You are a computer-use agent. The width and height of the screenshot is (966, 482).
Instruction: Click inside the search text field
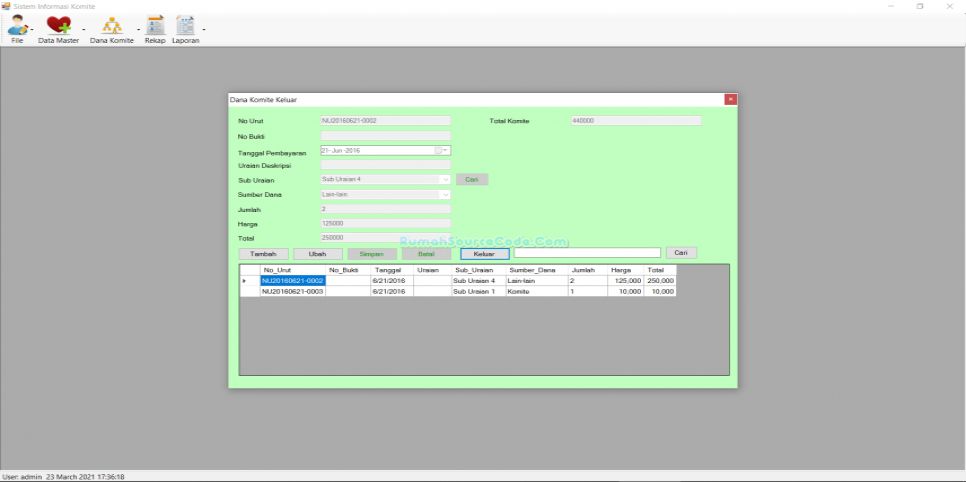coord(587,253)
